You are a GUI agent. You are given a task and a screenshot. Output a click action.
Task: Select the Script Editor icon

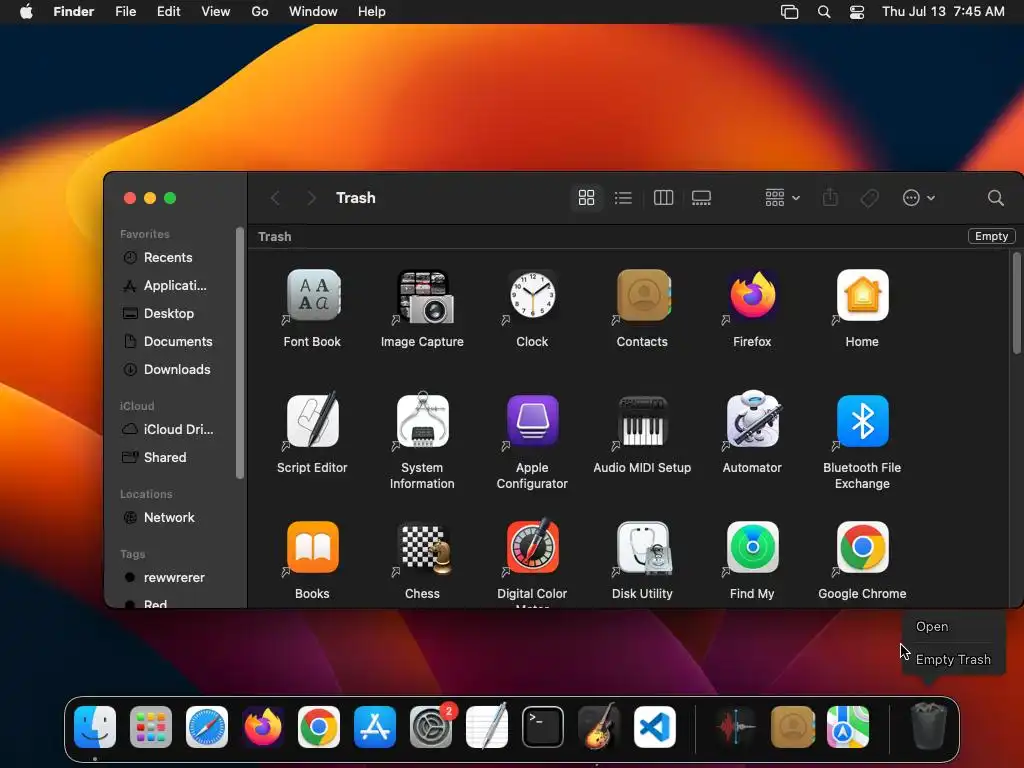pos(313,421)
